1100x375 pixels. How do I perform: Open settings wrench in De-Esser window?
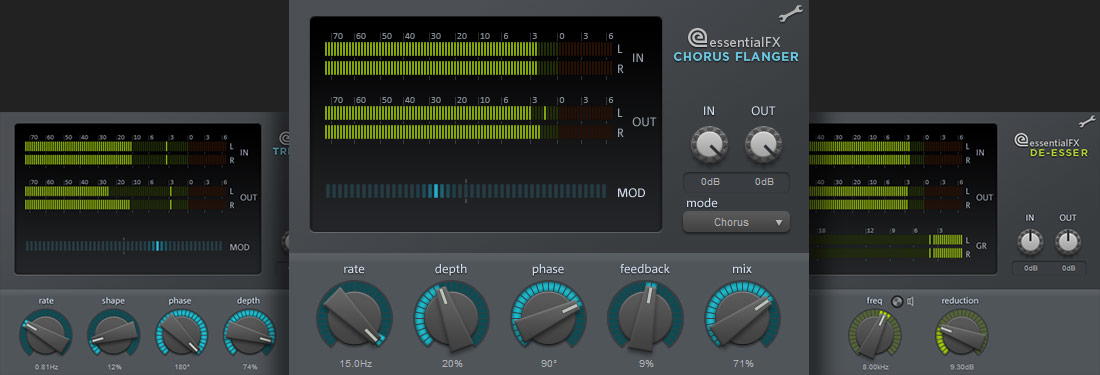coord(1087,121)
